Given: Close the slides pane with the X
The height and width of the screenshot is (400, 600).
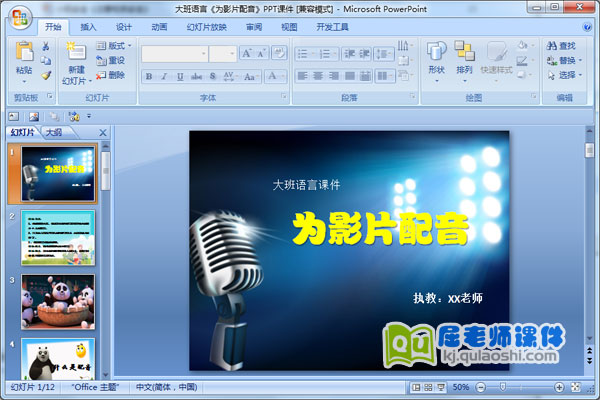Looking at the screenshot, I should [103, 133].
